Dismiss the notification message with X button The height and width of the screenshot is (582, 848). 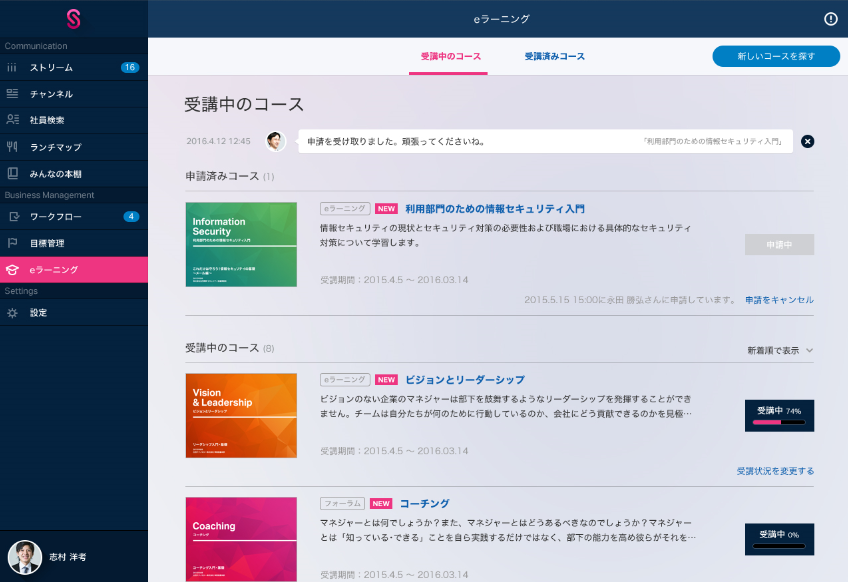808,141
